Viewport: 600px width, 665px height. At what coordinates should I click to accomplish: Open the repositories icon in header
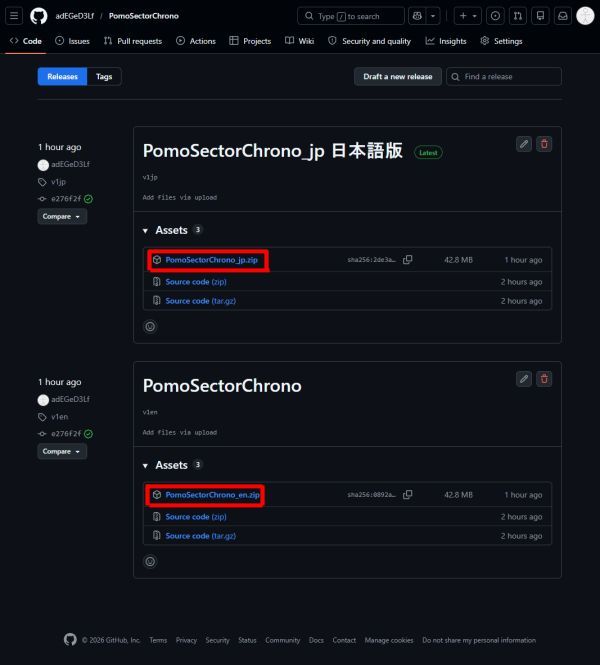pyautogui.click(x=540, y=16)
